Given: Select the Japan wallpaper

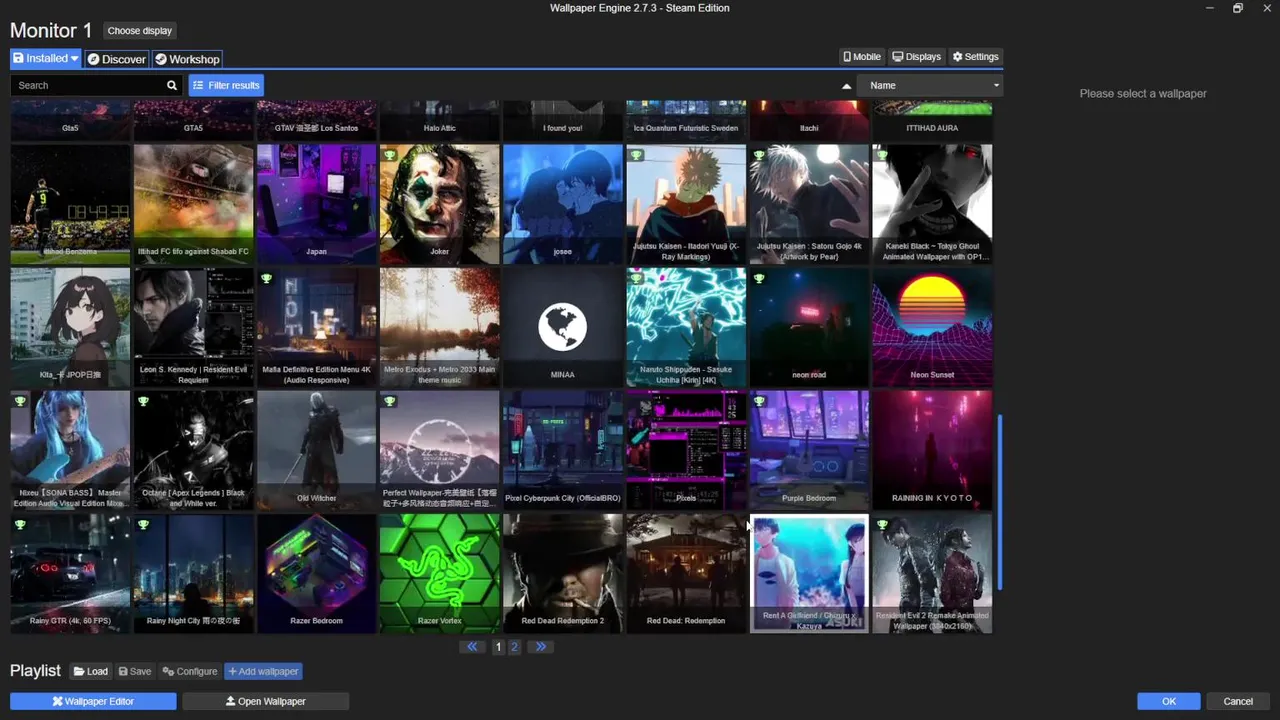Looking at the screenshot, I should pos(316,204).
